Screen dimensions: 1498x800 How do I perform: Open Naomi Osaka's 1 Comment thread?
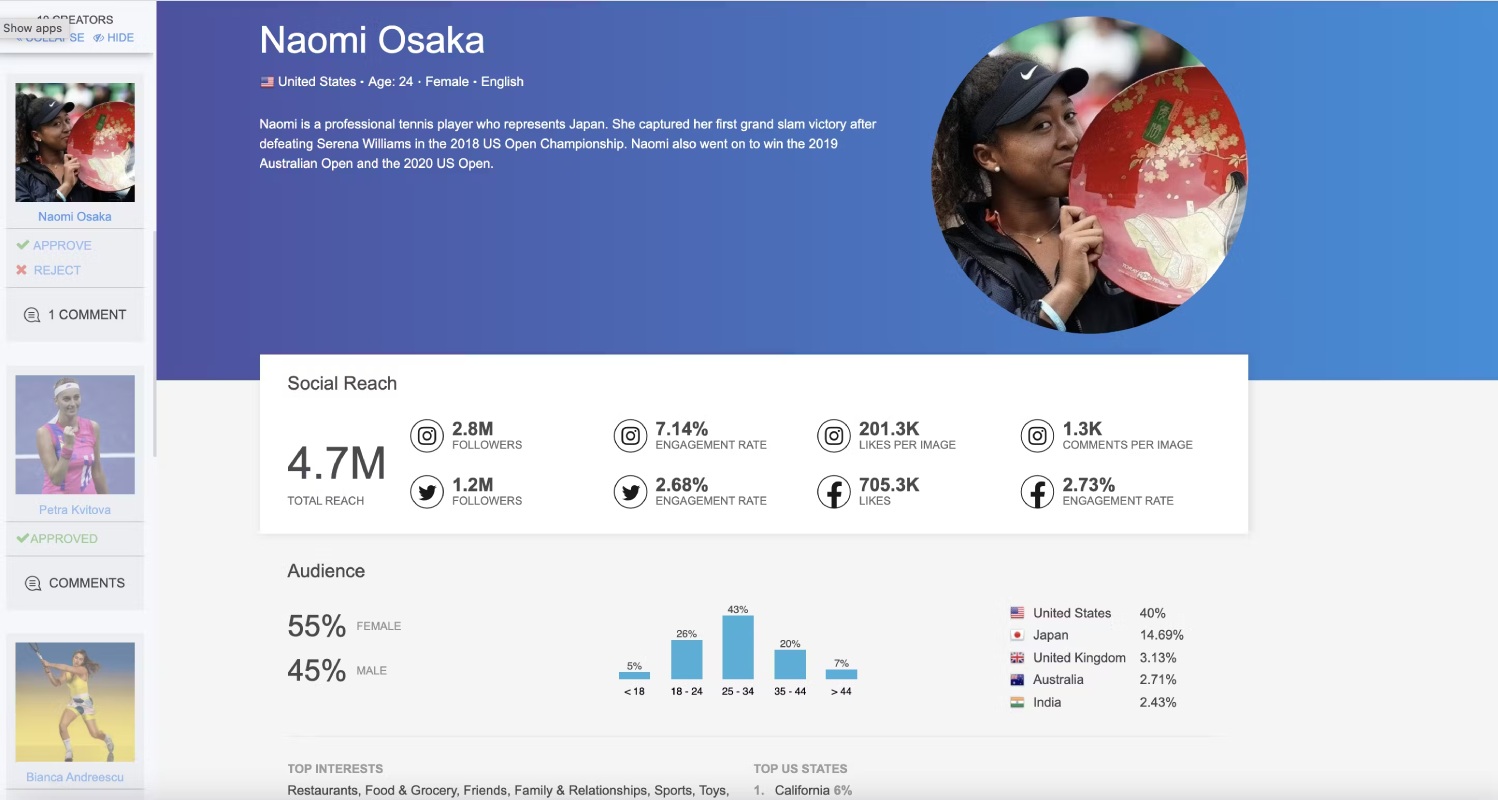[x=75, y=314]
